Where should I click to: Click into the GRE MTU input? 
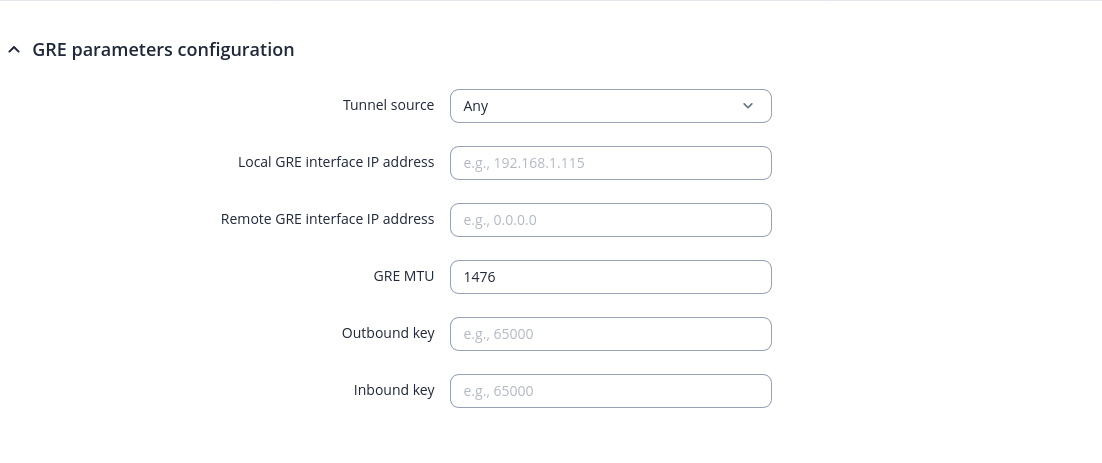point(610,277)
